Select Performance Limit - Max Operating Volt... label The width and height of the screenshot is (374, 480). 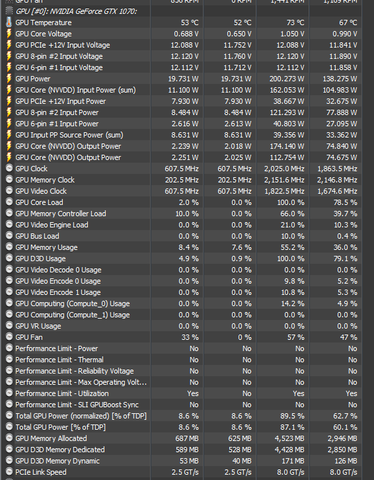pos(81,382)
